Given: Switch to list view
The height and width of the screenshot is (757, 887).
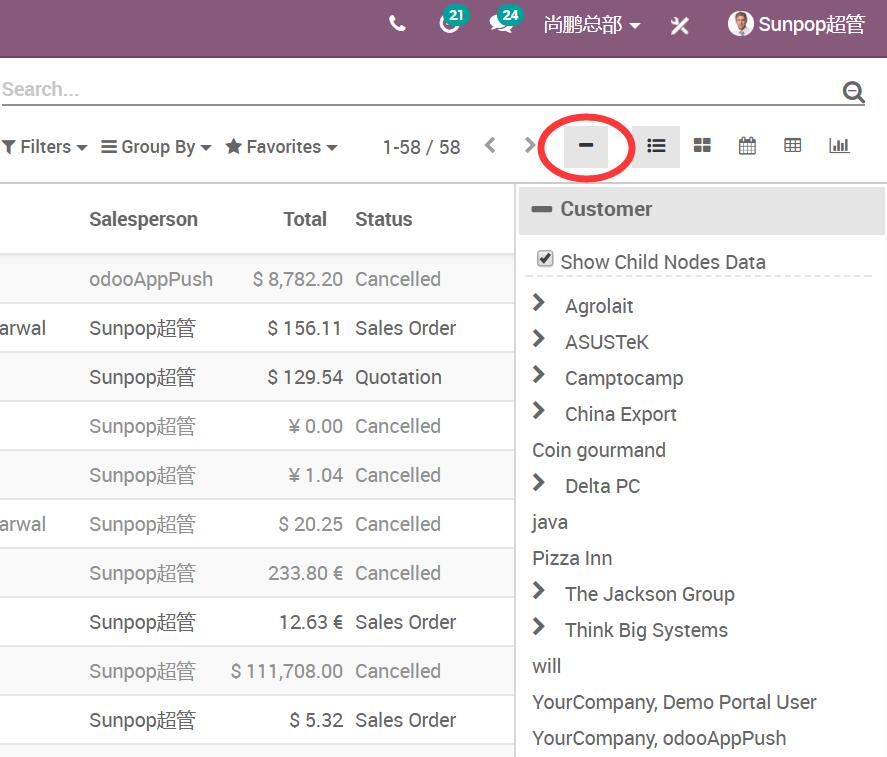Looking at the screenshot, I should (x=656, y=146).
